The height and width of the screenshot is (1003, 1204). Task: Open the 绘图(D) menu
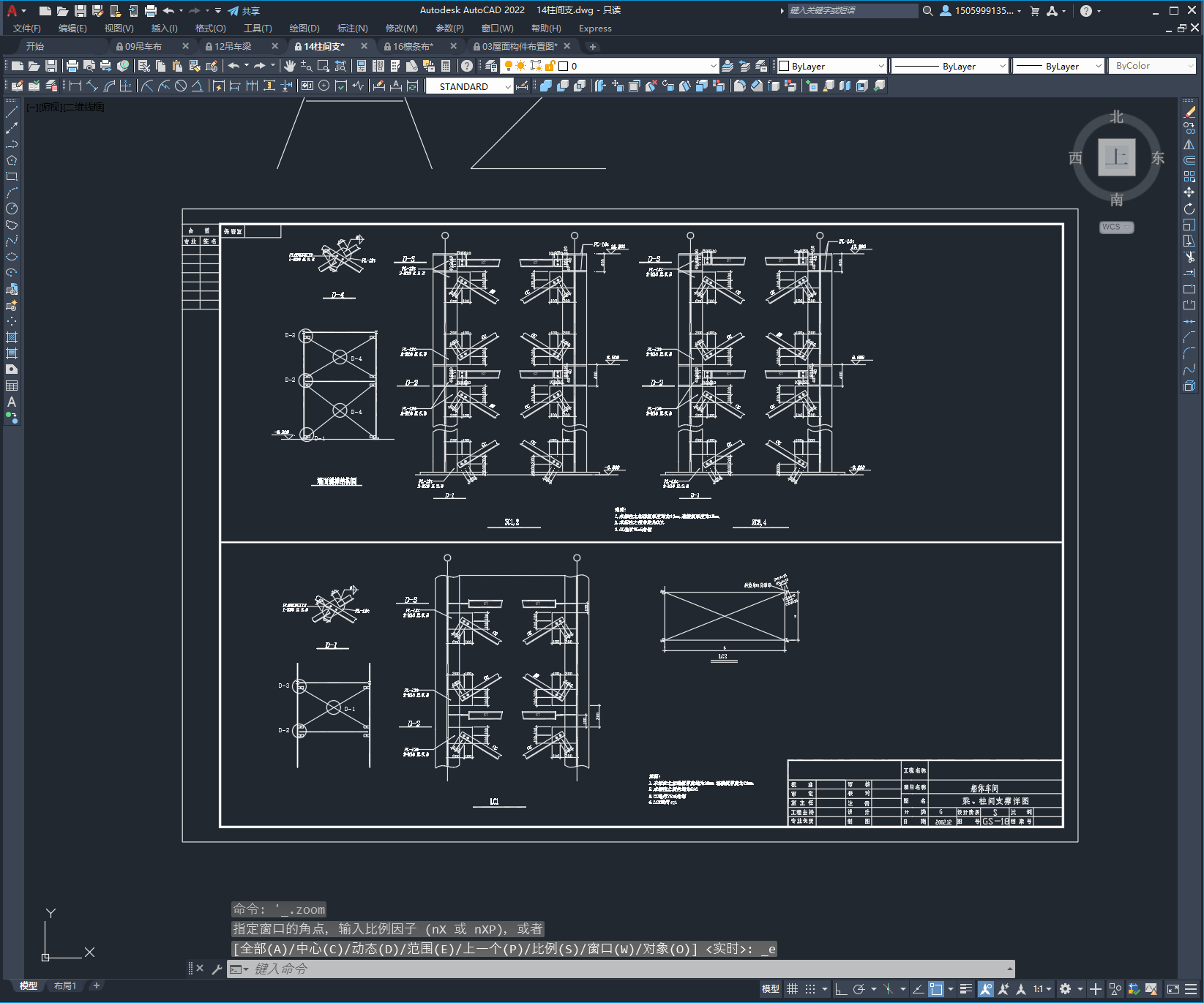tap(304, 29)
